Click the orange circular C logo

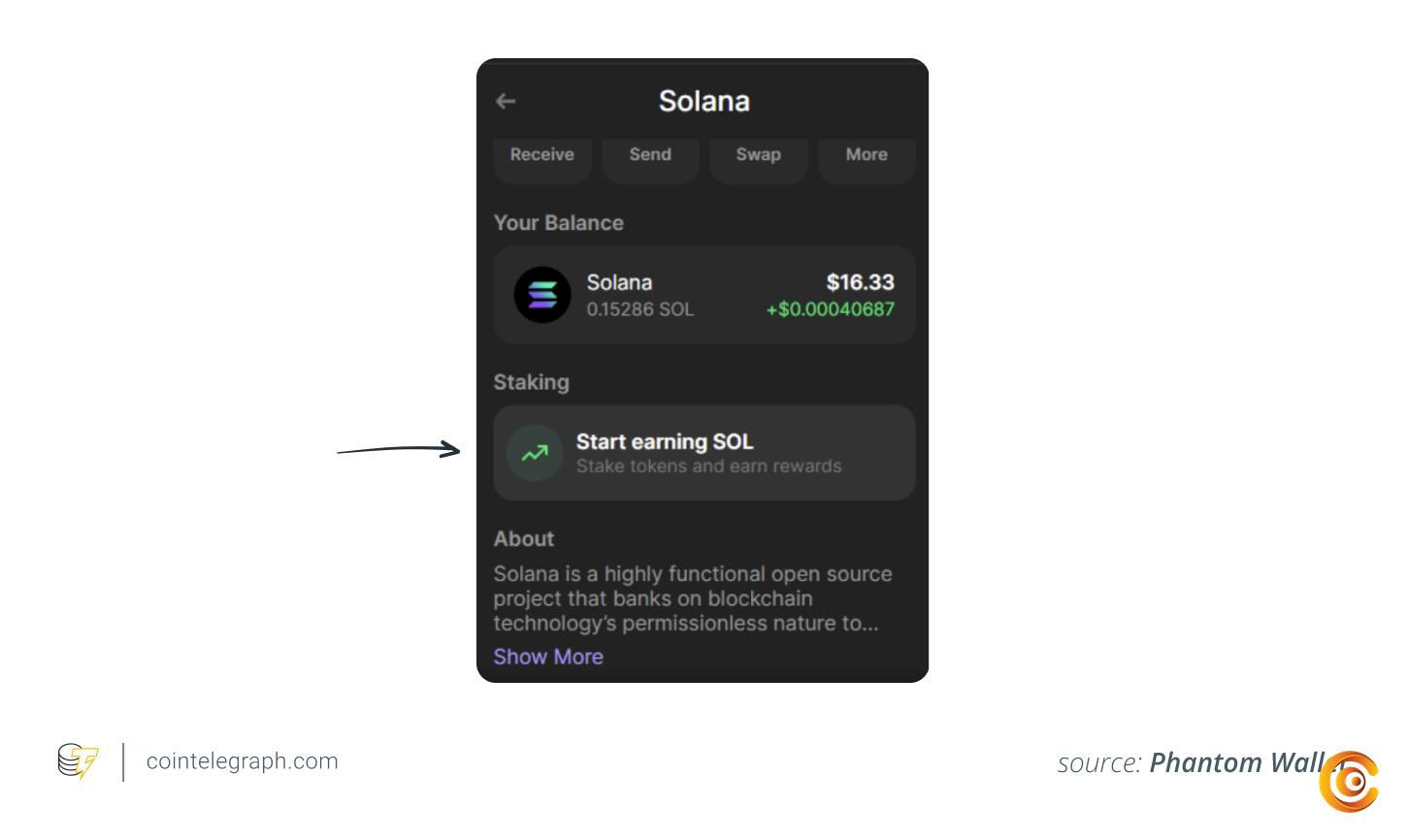click(1349, 781)
